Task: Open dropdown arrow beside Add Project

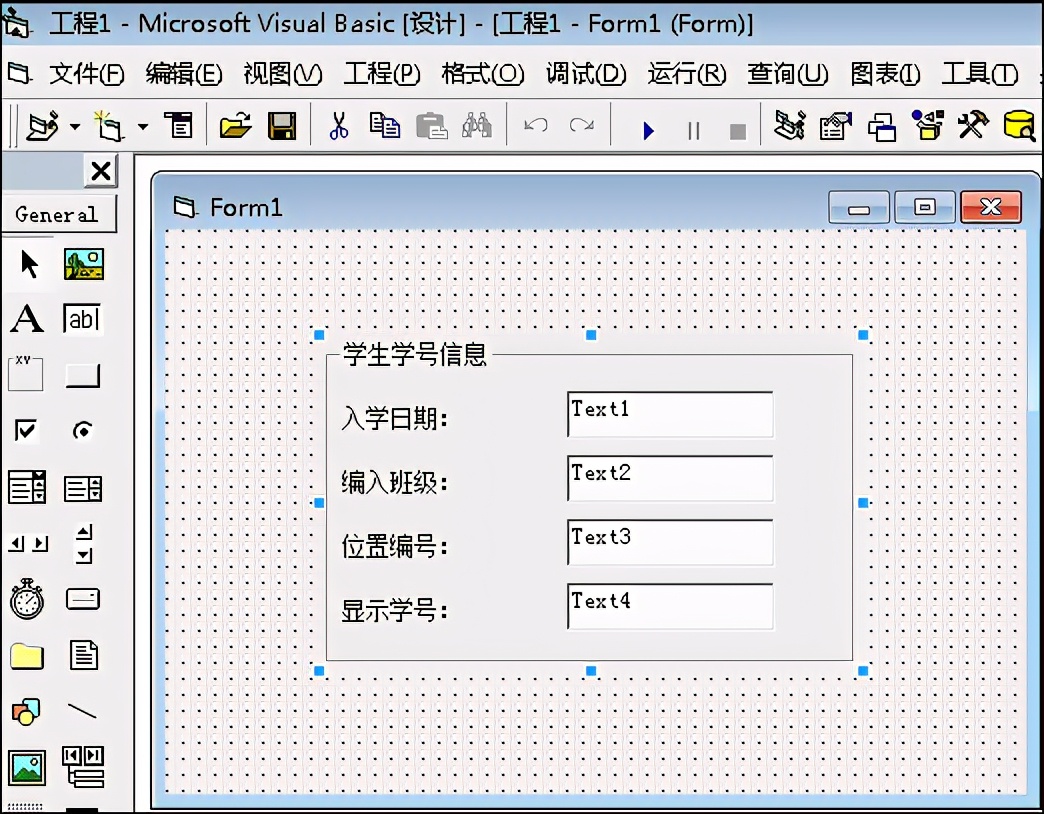Action: click(75, 126)
